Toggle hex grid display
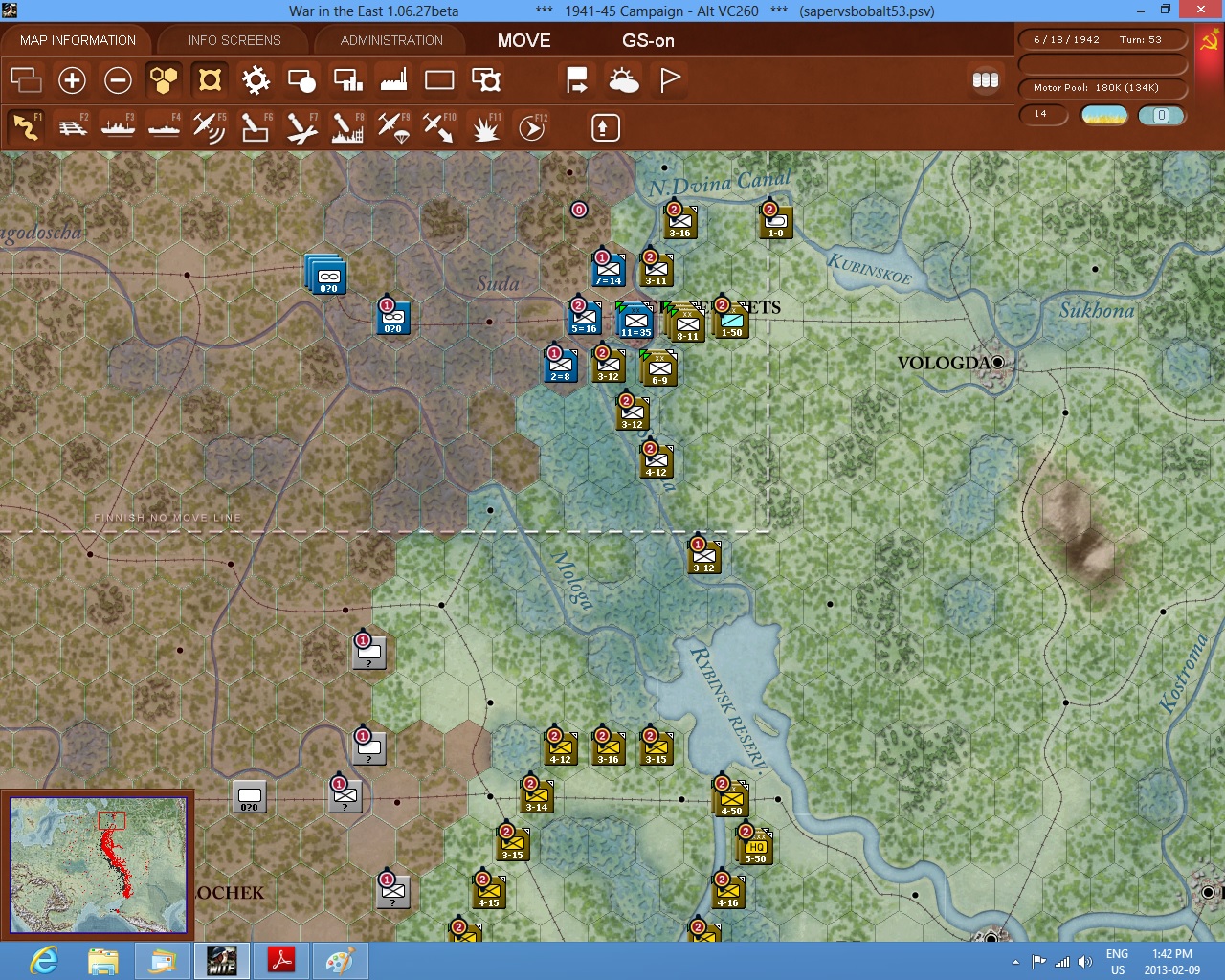Image resolution: width=1225 pixels, height=980 pixels. (164, 80)
